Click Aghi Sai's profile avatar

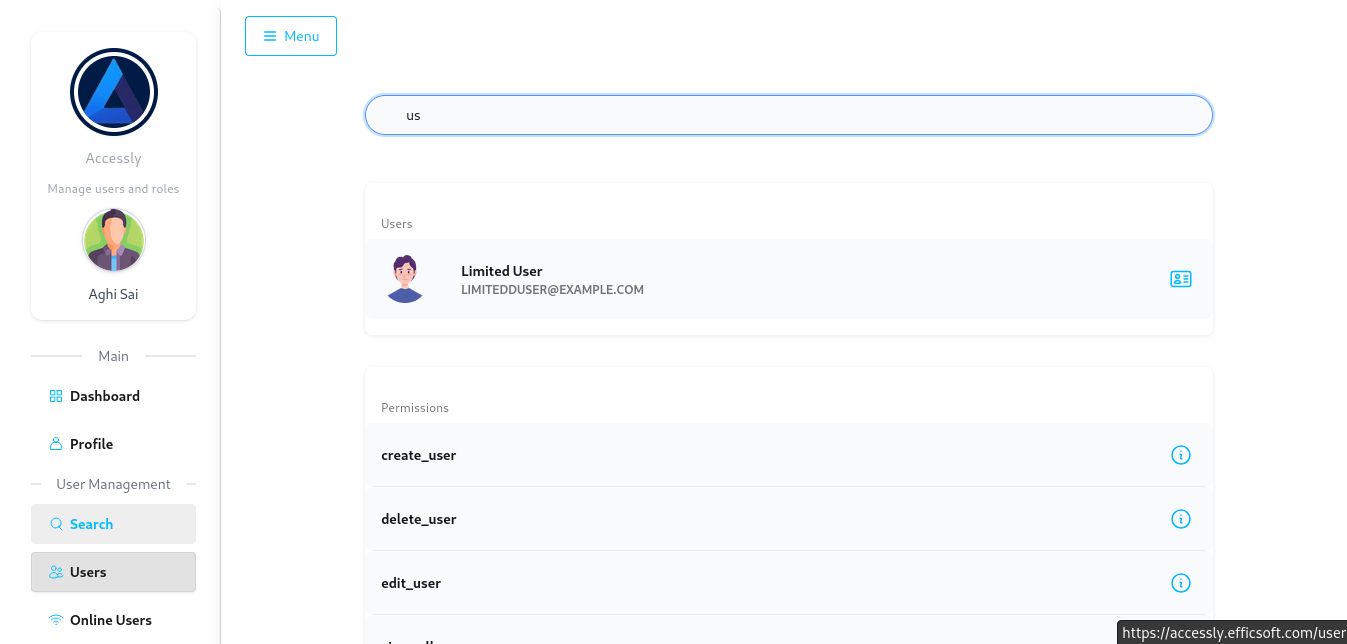click(x=114, y=241)
